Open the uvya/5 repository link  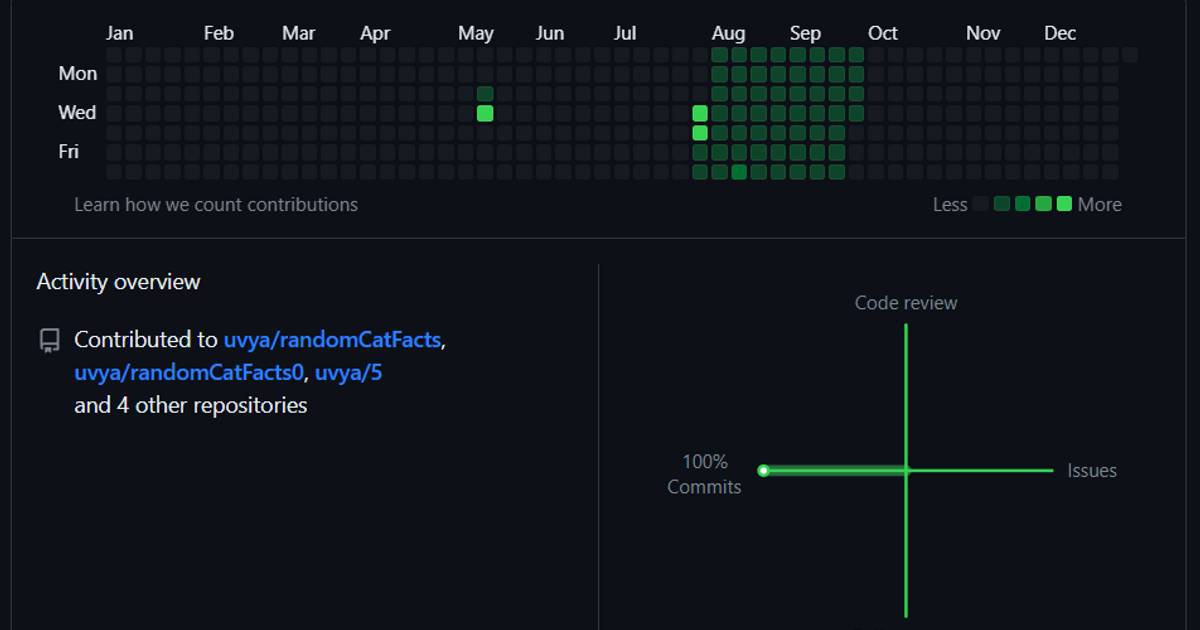pos(349,373)
